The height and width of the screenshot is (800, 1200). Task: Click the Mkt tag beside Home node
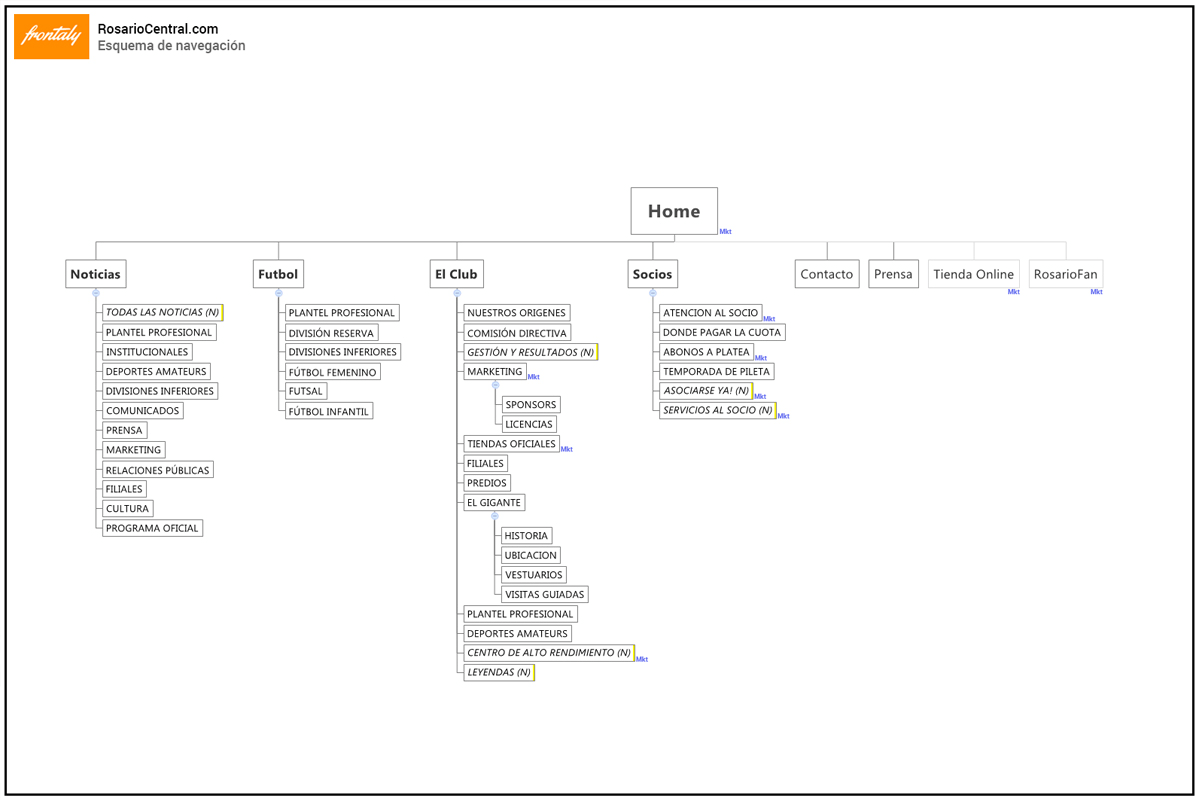[725, 232]
